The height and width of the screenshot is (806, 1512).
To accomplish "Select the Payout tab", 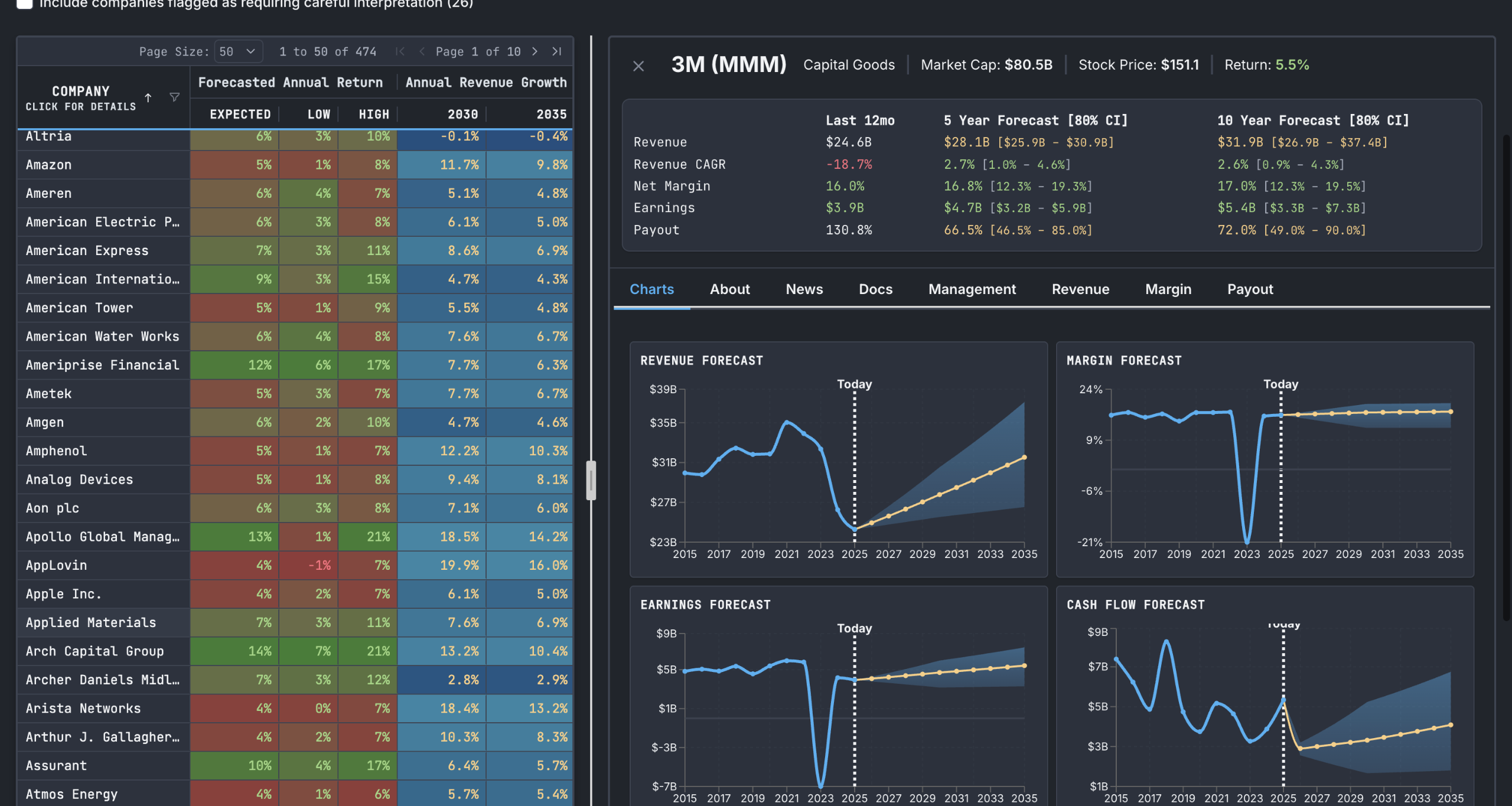I will click(x=1250, y=289).
